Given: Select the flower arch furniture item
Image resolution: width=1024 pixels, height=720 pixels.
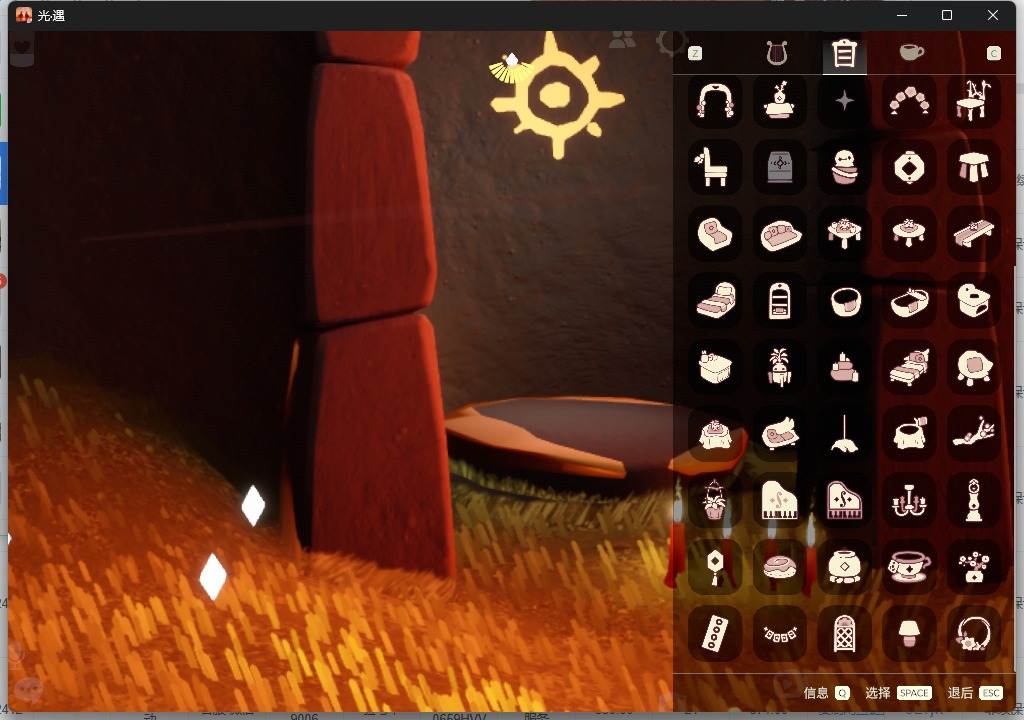Looking at the screenshot, I should pyautogui.click(x=715, y=101).
